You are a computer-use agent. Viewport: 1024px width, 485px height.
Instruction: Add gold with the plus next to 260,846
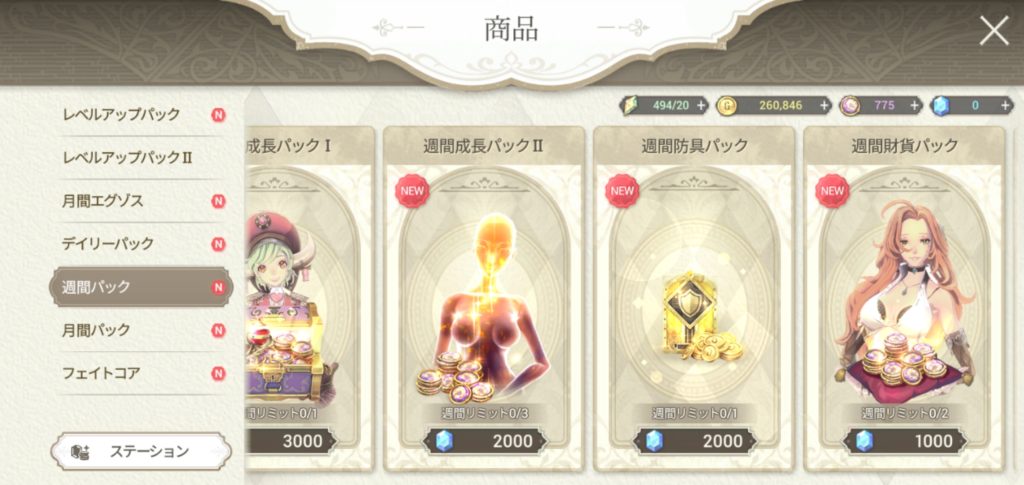pos(825,106)
